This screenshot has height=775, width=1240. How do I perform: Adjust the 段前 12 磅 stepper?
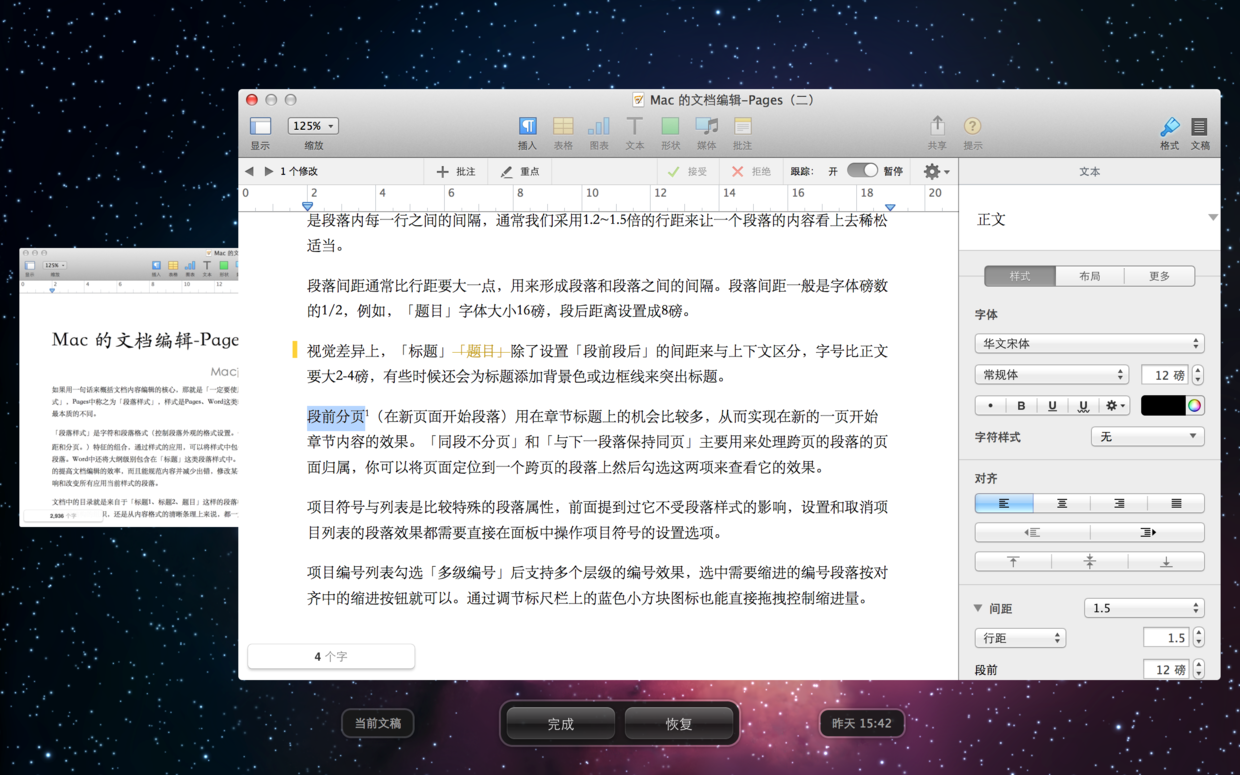1198,669
